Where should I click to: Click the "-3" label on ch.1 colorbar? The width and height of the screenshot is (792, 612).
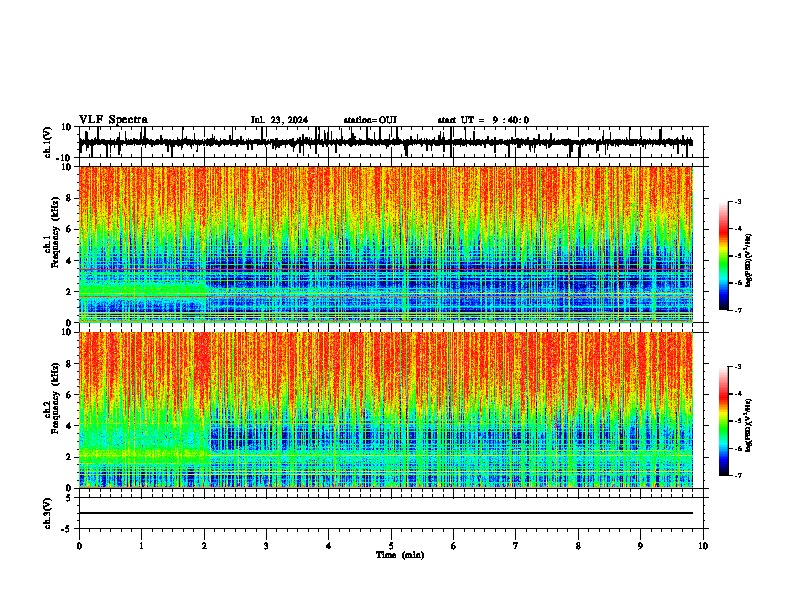(737, 201)
